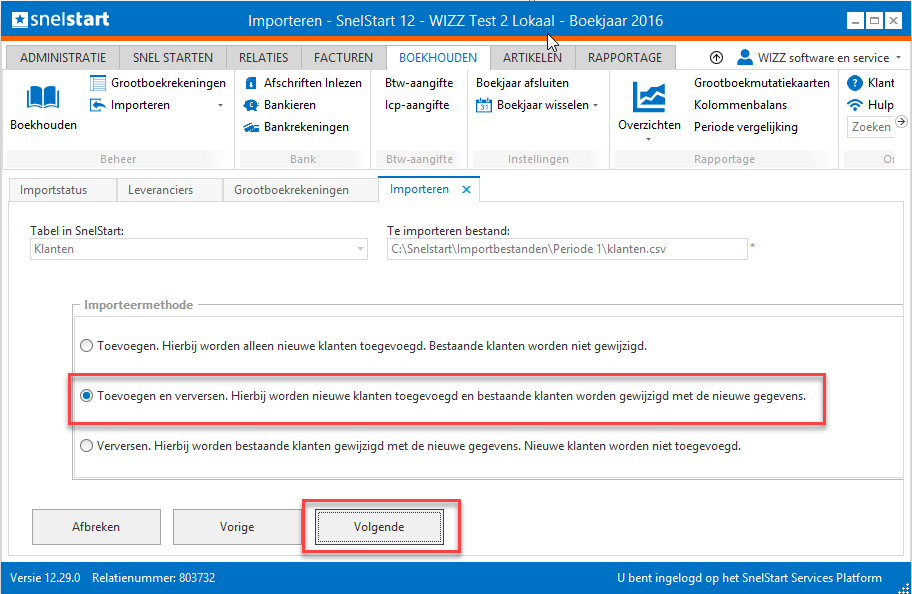
Task: Open Bankrekeningen in the Bank group
Action: (x=306, y=127)
